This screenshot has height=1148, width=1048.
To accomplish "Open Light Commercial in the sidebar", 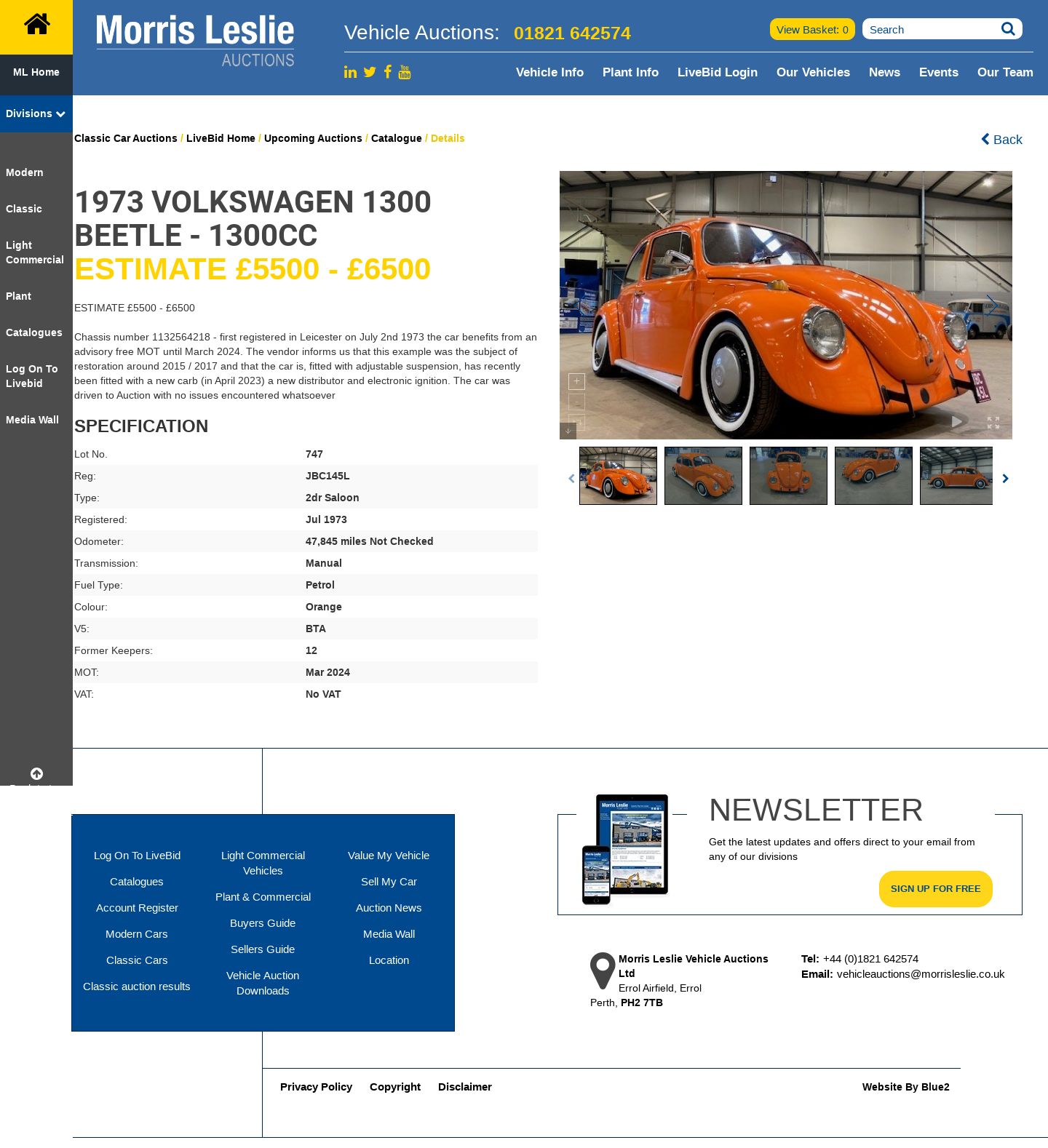I will point(35,252).
